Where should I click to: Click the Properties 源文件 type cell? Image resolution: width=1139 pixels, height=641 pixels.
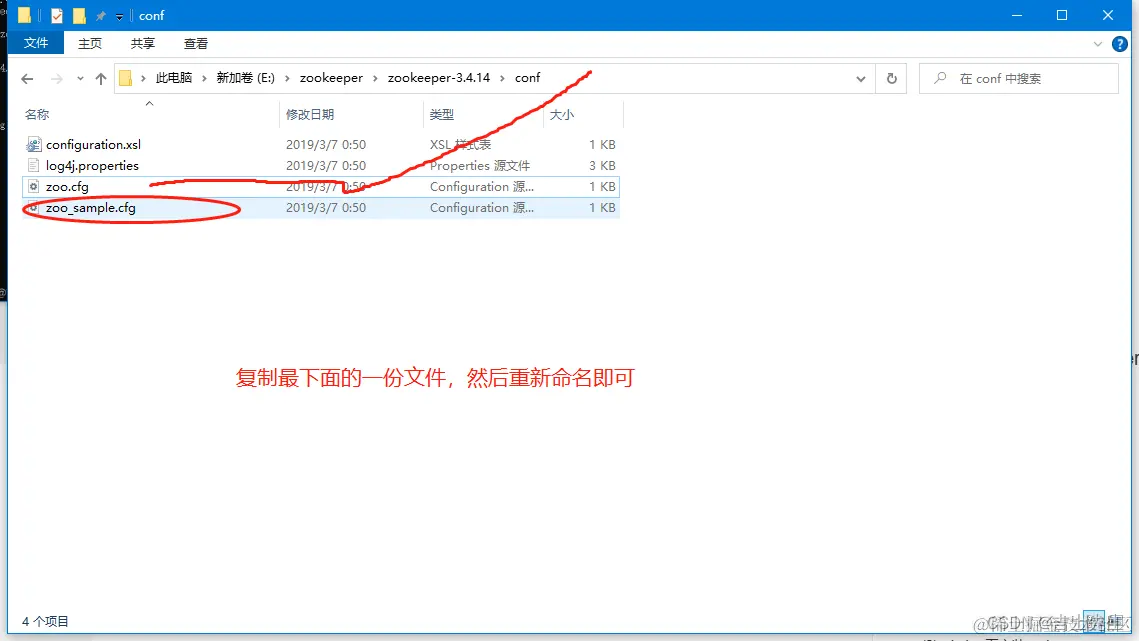click(479, 166)
